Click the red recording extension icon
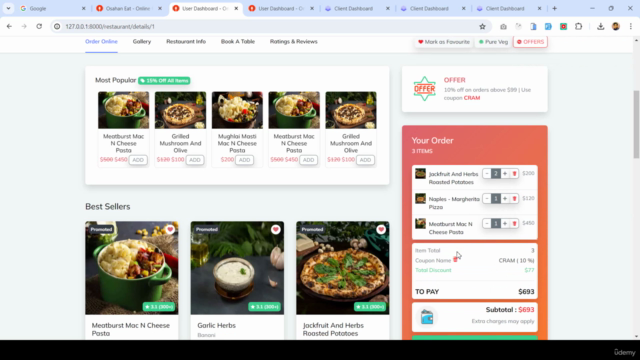640x360 pixels. [x=563, y=27]
